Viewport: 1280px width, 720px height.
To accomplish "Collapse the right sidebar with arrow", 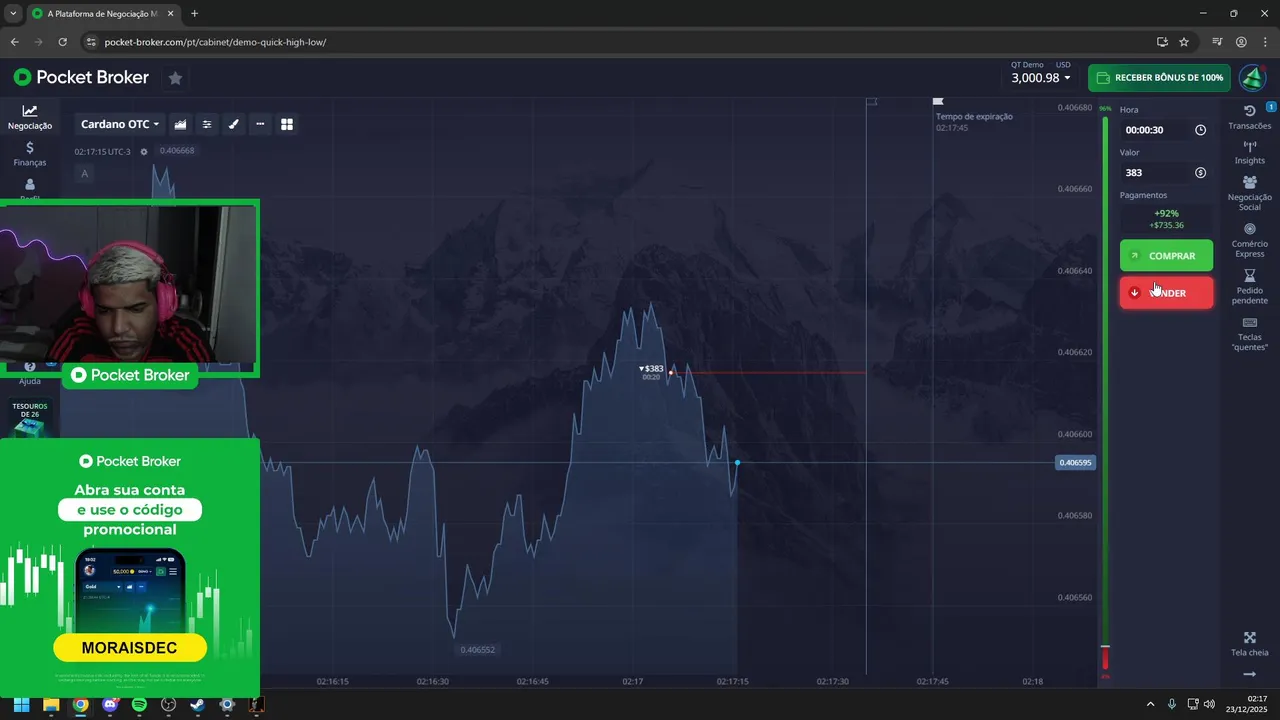I will [x=1249, y=675].
